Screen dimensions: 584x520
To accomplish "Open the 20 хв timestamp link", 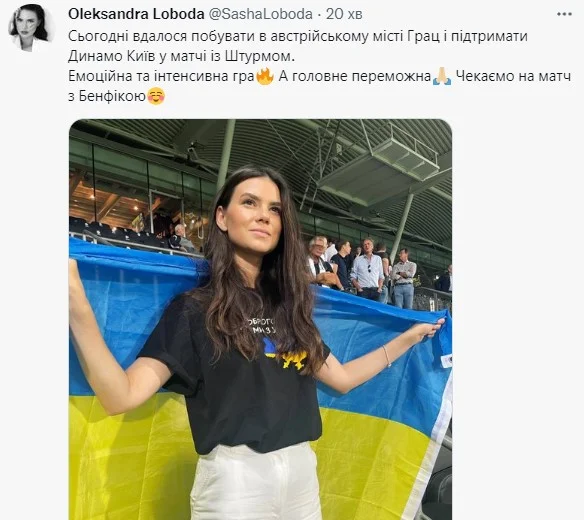I will click(344, 14).
